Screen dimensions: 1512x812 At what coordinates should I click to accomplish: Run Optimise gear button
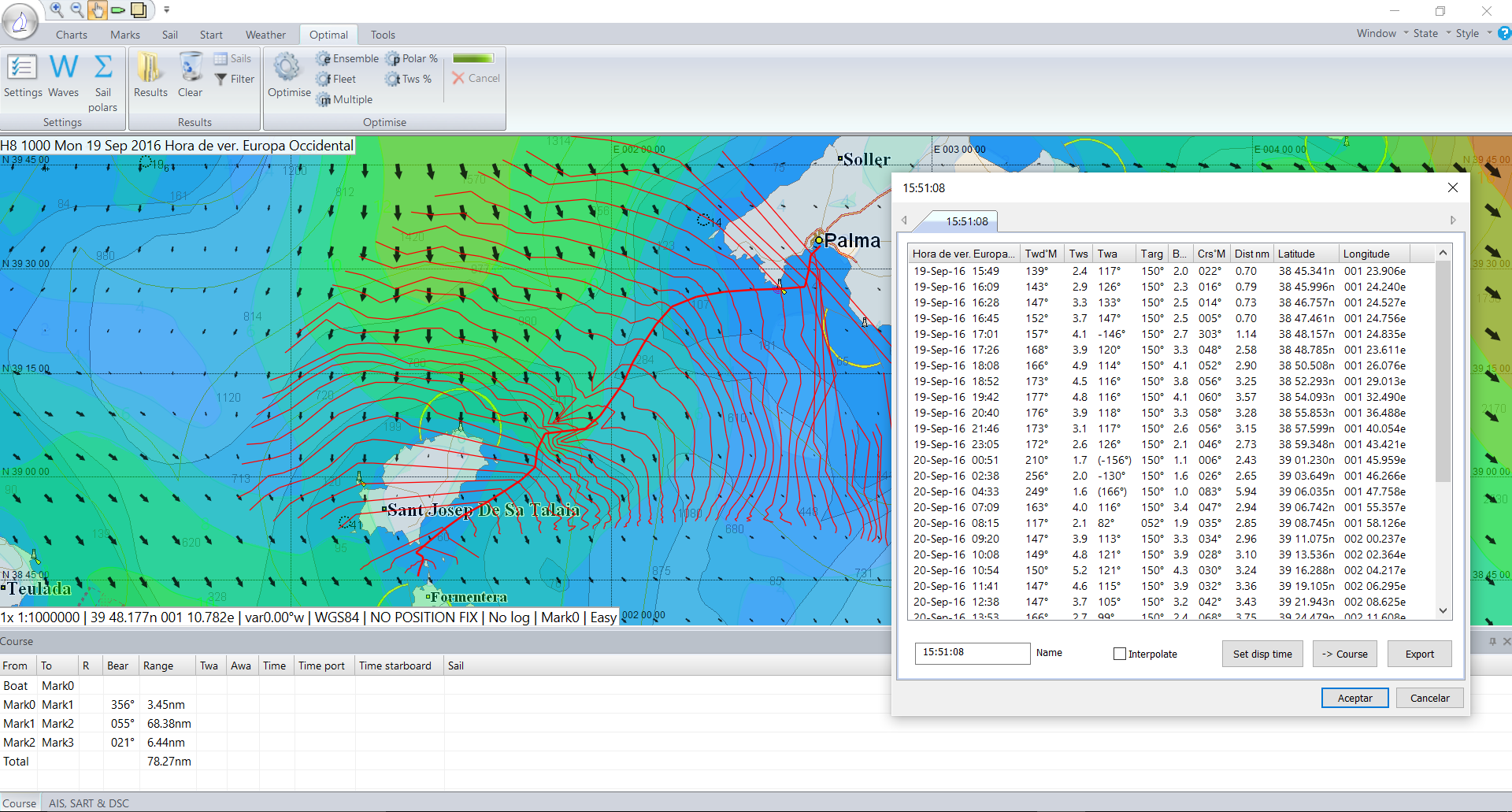289,76
